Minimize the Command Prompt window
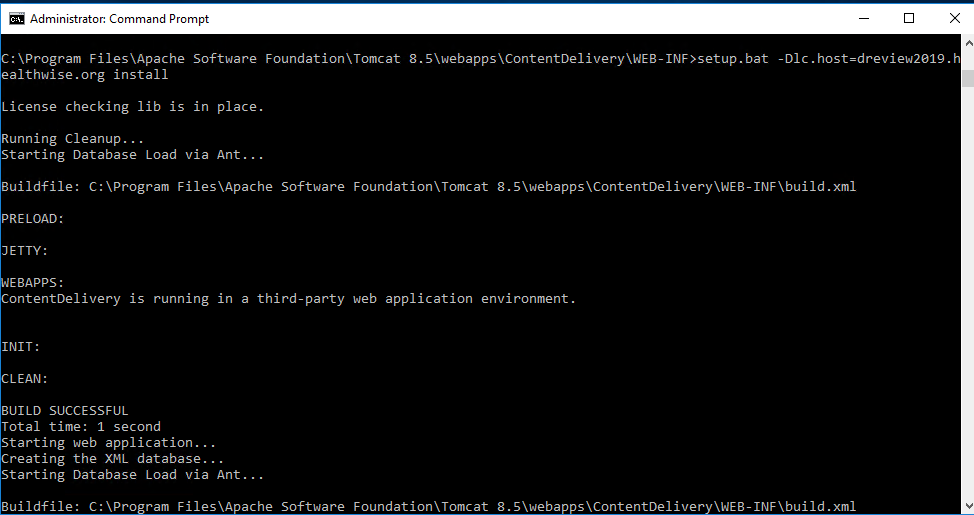Image resolution: width=974 pixels, height=515 pixels. pos(862,18)
